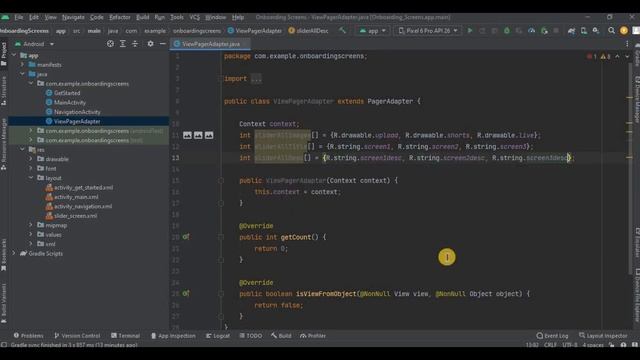Click first drawable gutter icon on line 11

(187, 135)
